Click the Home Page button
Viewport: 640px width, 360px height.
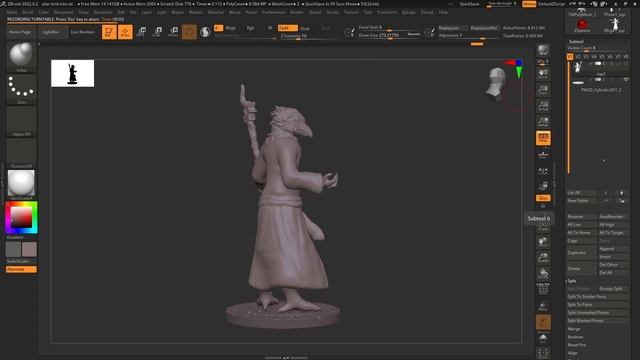coord(20,32)
